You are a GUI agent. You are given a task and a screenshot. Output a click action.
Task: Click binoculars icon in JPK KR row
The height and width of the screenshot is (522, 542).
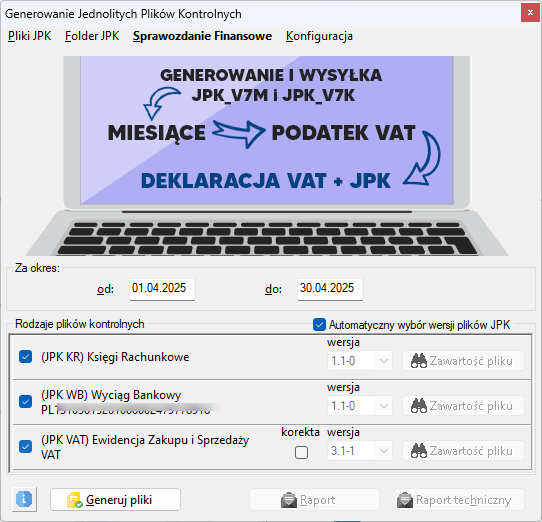pyautogui.click(x=419, y=361)
